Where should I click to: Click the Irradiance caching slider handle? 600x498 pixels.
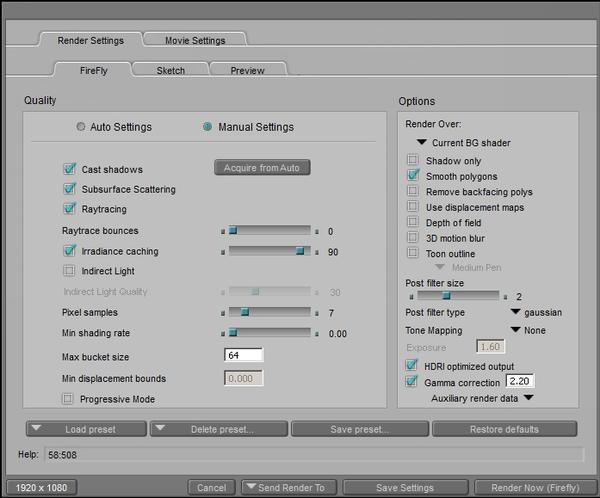[x=300, y=251]
